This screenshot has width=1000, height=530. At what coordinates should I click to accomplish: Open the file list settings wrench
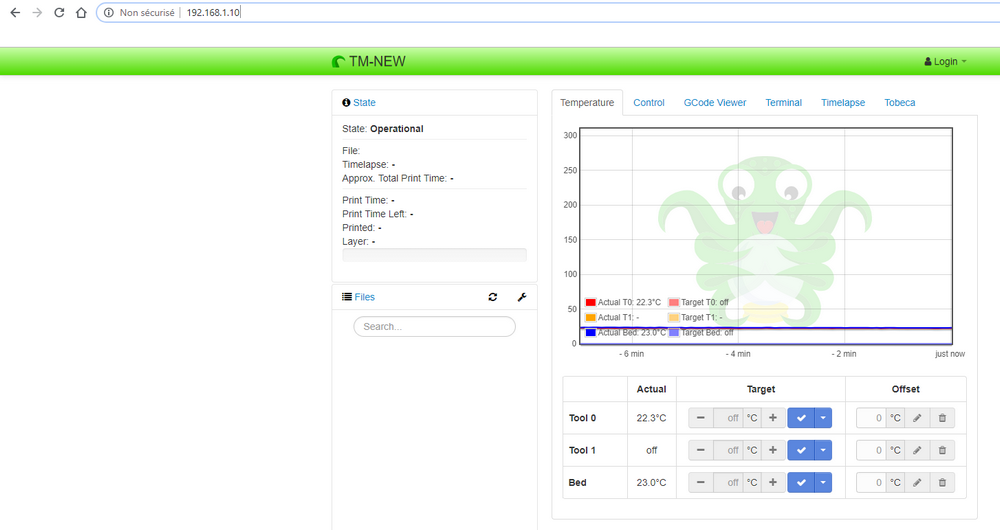pyautogui.click(x=521, y=297)
